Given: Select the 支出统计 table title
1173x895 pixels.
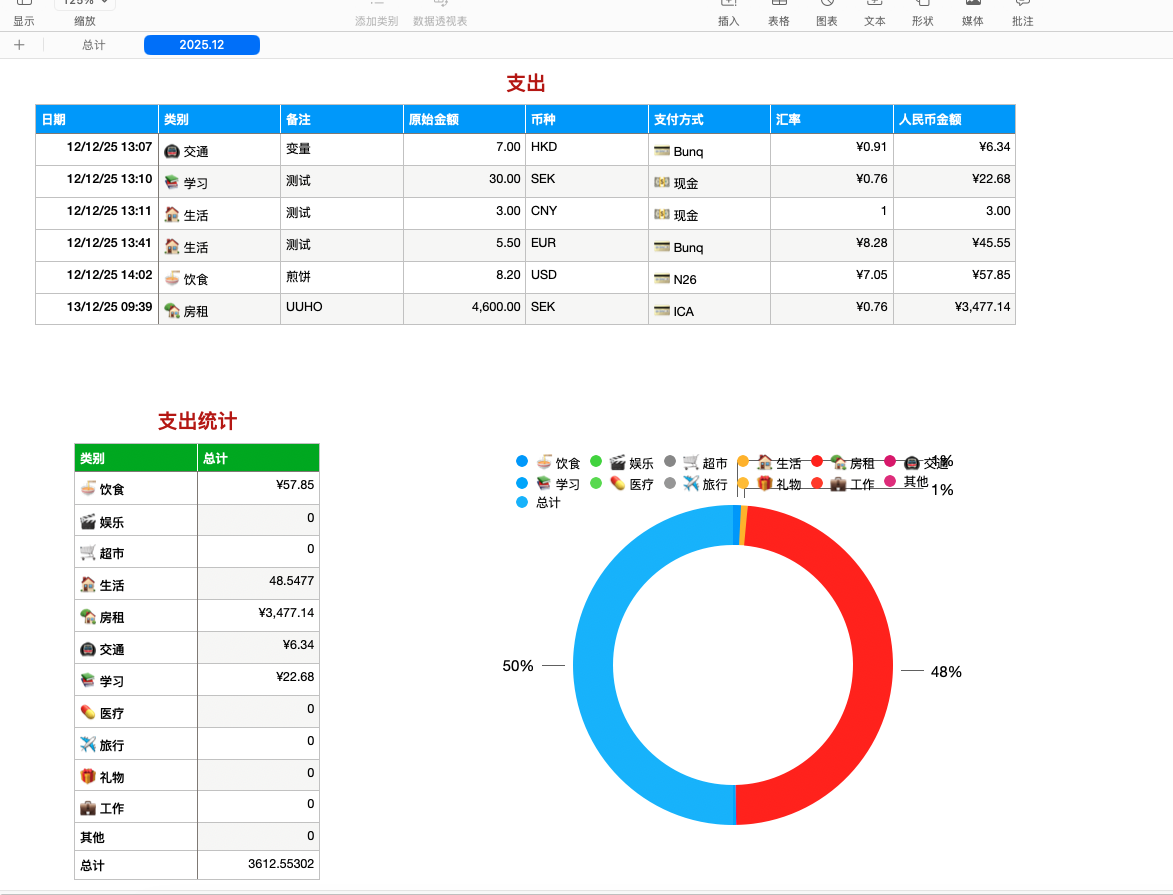Looking at the screenshot, I should (197, 422).
